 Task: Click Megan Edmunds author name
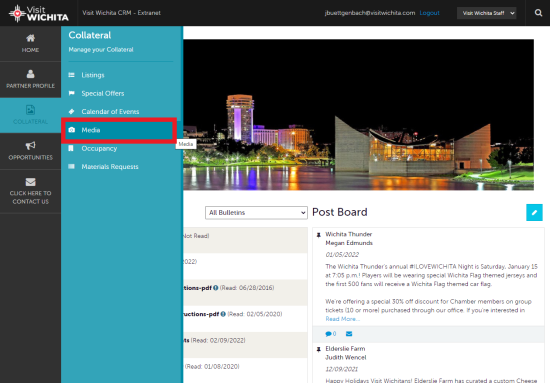click(x=349, y=243)
